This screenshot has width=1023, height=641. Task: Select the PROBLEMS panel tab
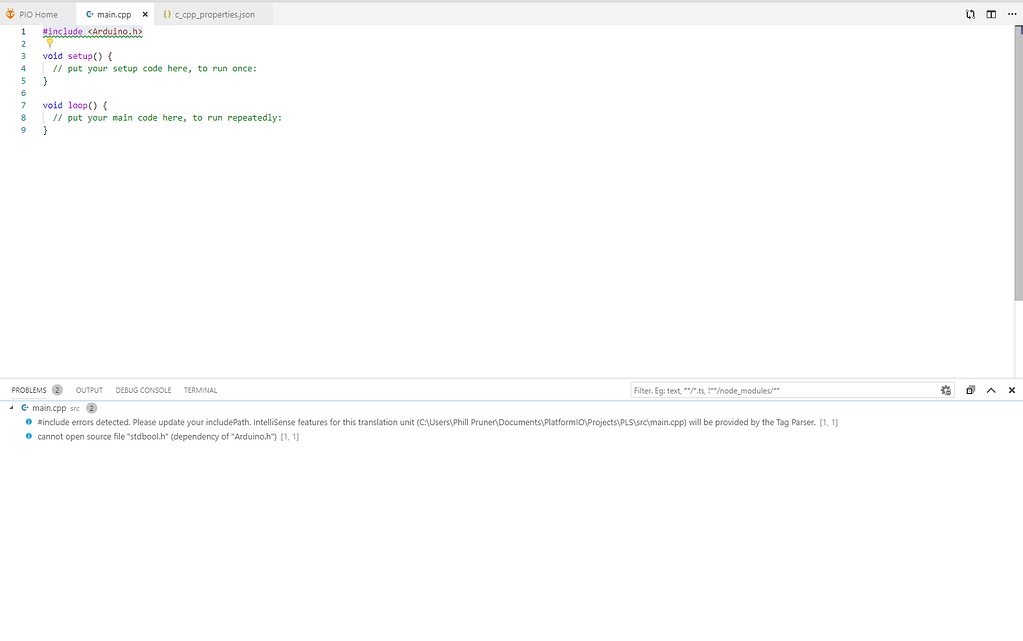pyautogui.click(x=29, y=390)
